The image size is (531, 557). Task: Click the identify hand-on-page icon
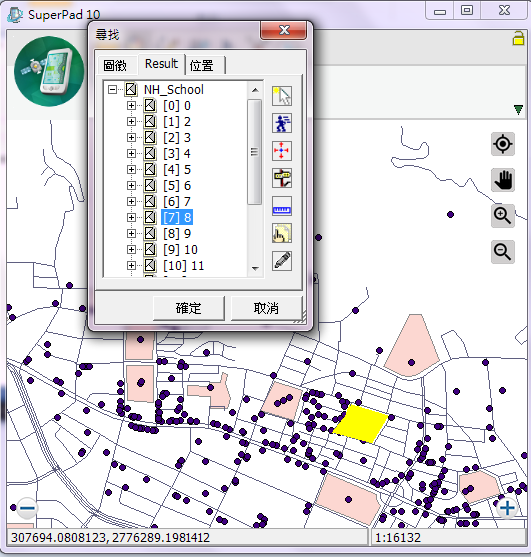282,233
